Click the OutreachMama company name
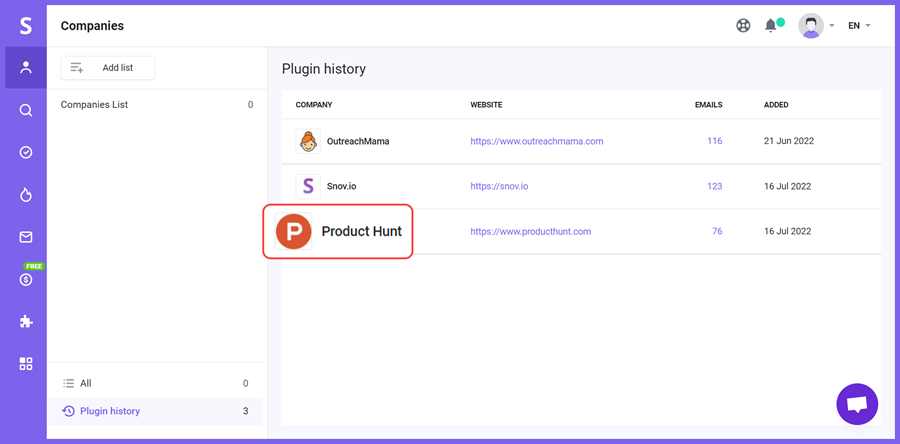This screenshot has width=900, height=444. coord(358,141)
